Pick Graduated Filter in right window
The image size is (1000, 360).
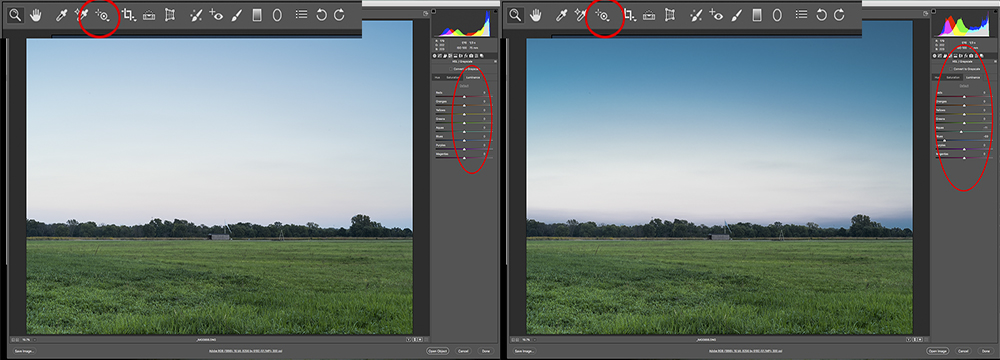[x=757, y=15]
